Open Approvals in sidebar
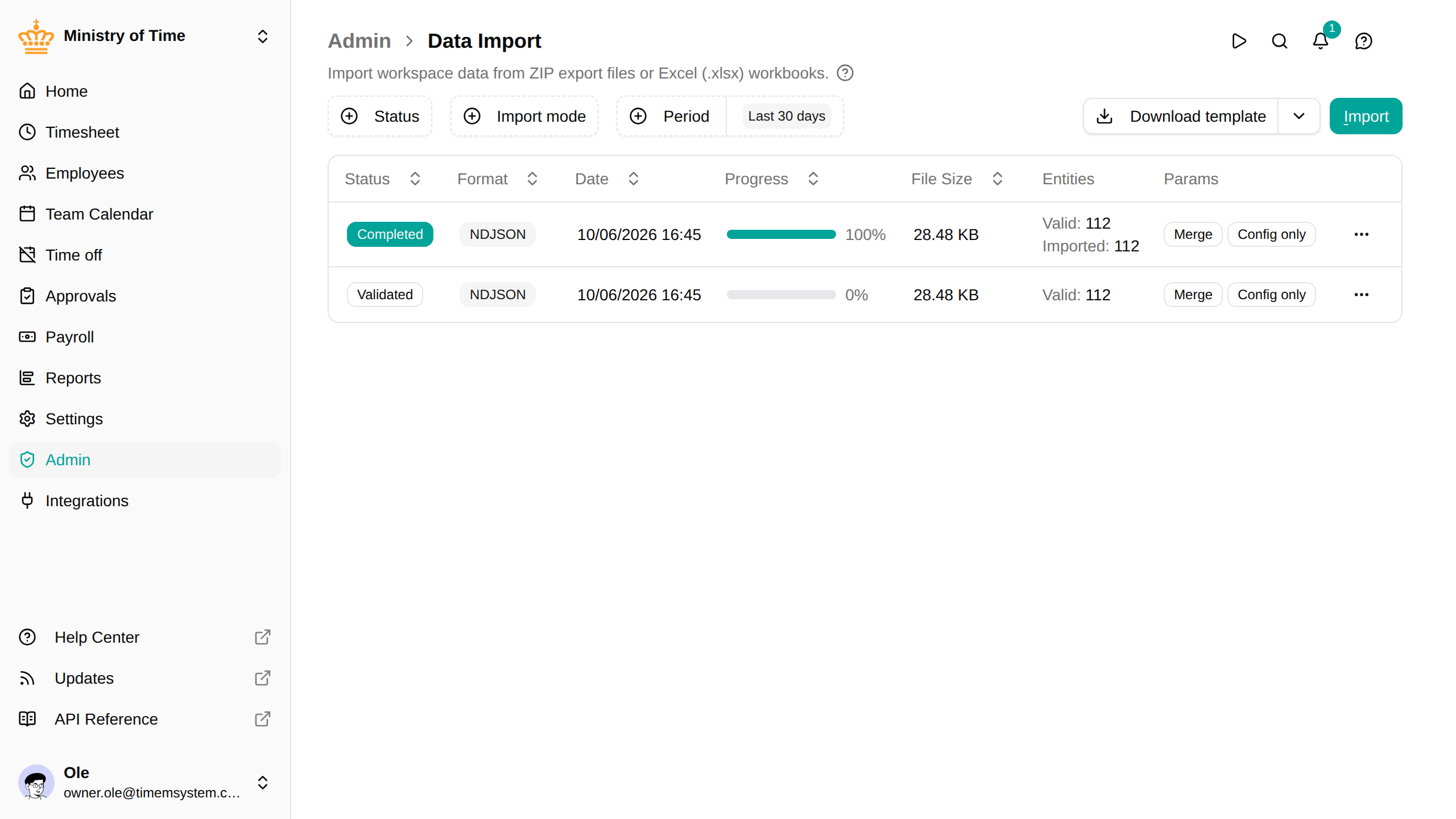Viewport: 1456px width, 819px height. pyautogui.click(x=145, y=296)
